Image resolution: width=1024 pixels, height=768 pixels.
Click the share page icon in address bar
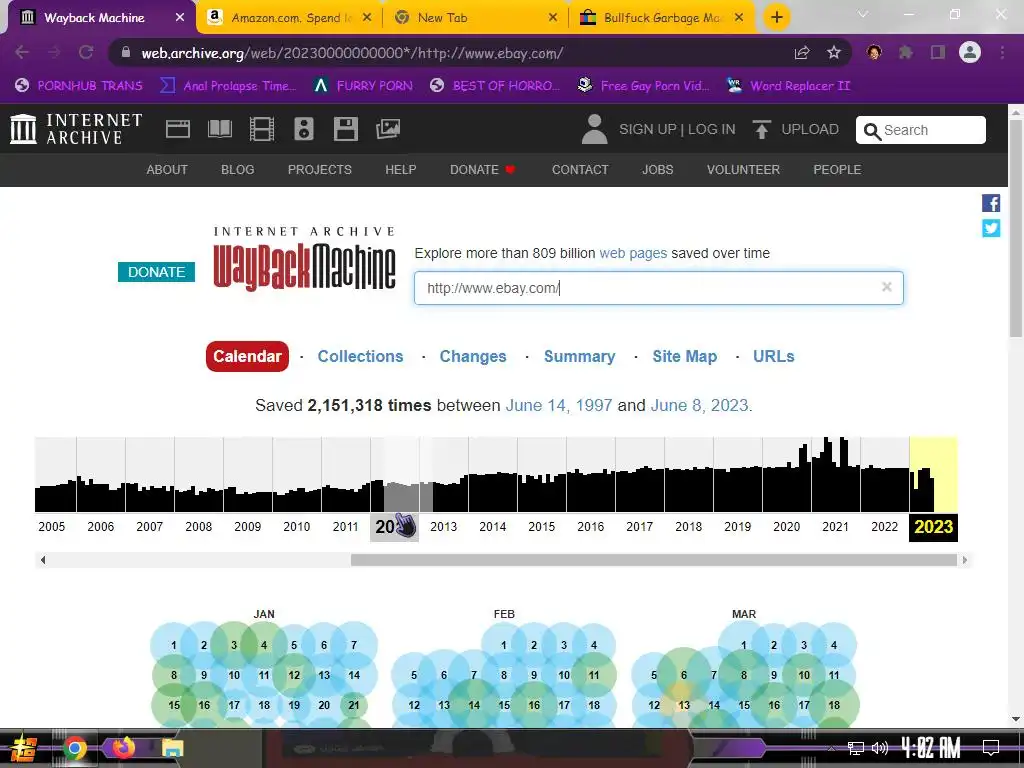pyautogui.click(x=802, y=52)
